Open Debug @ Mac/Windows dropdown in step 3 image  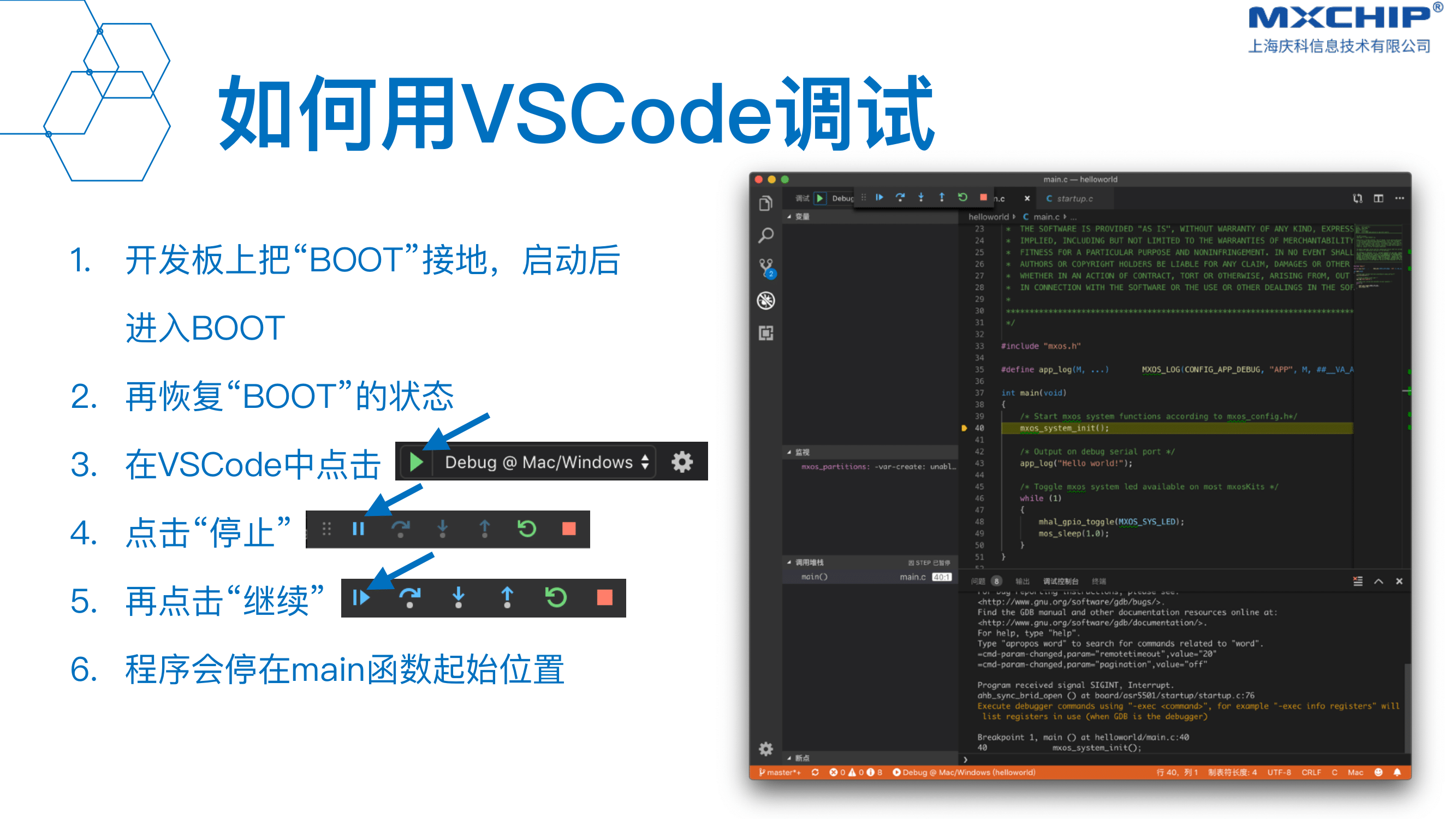point(546,462)
